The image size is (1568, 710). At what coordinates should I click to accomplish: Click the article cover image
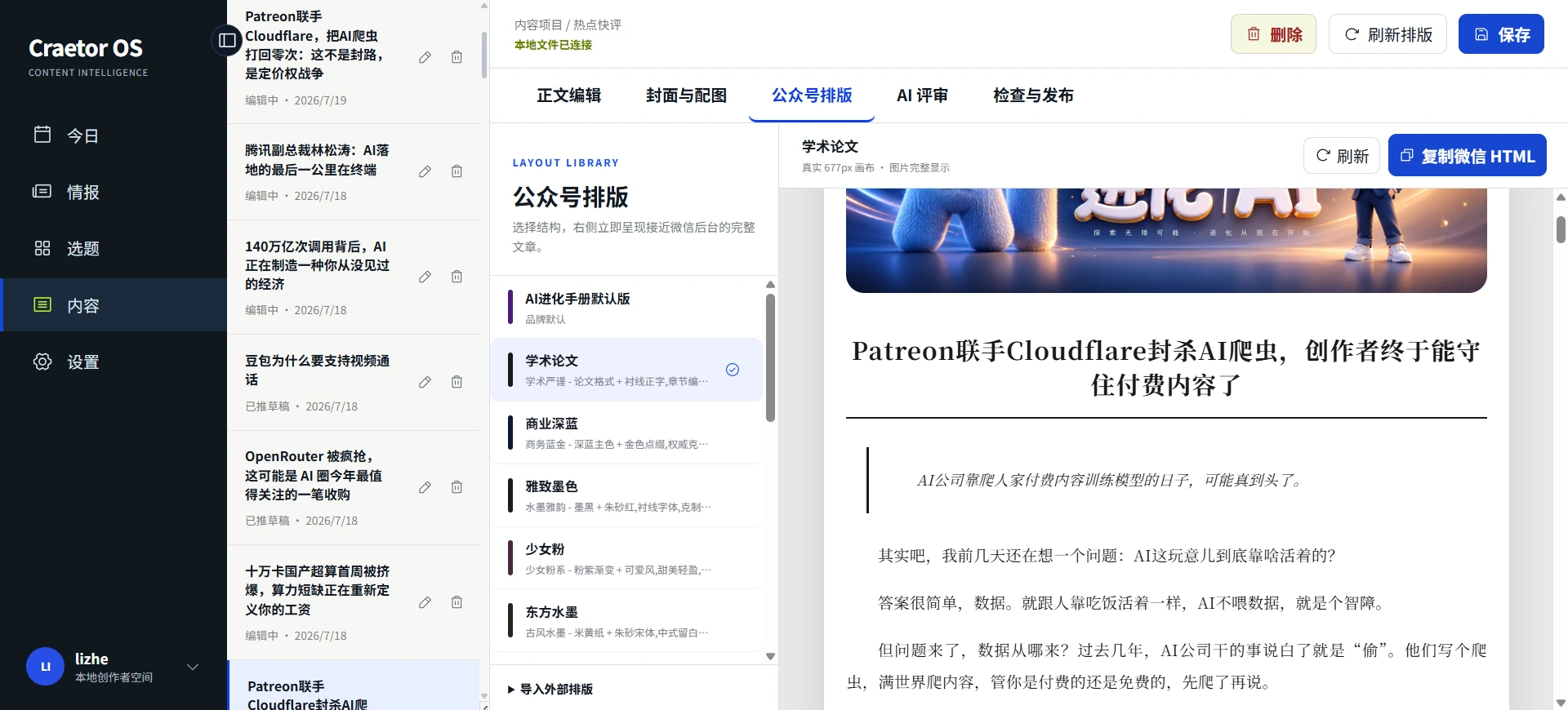(1166, 240)
